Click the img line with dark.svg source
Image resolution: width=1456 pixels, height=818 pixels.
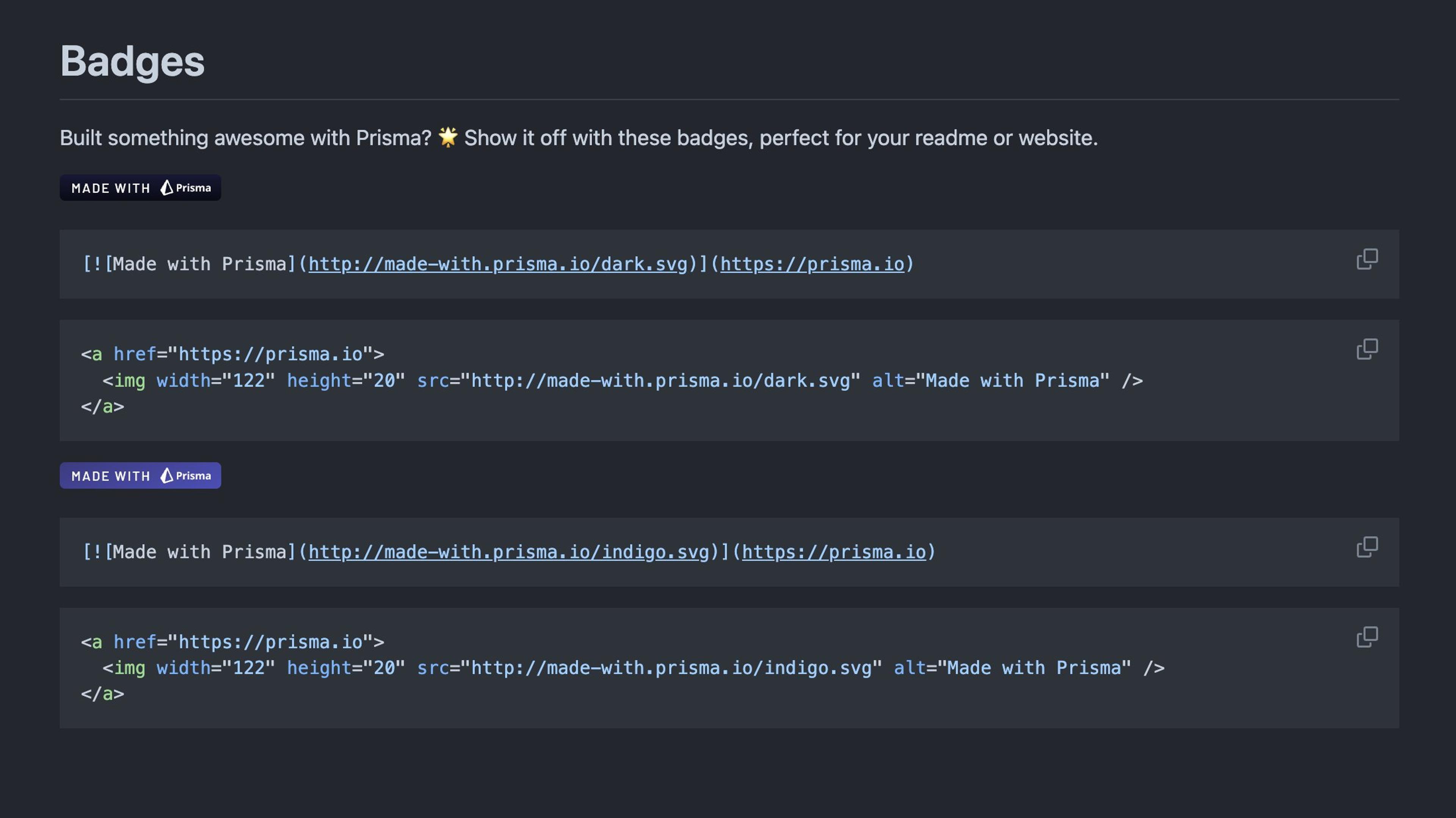click(622, 380)
